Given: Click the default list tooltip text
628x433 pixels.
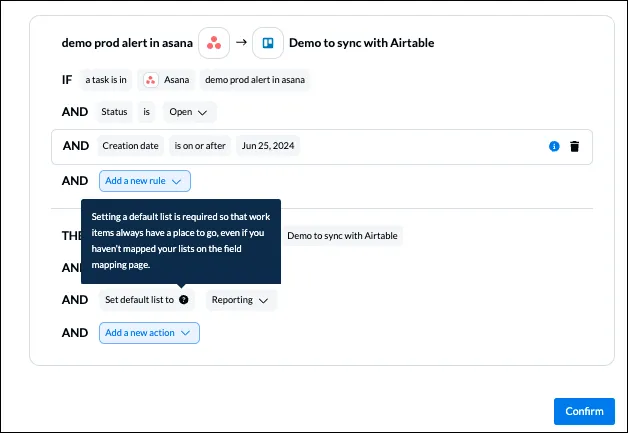Looking at the screenshot, I should [181, 241].
